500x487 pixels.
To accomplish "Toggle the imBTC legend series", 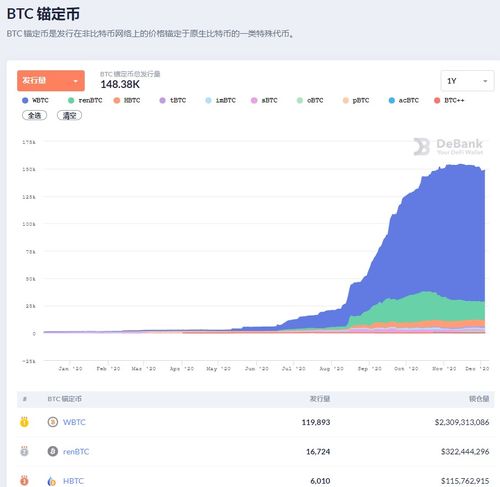I will point(220,100).
